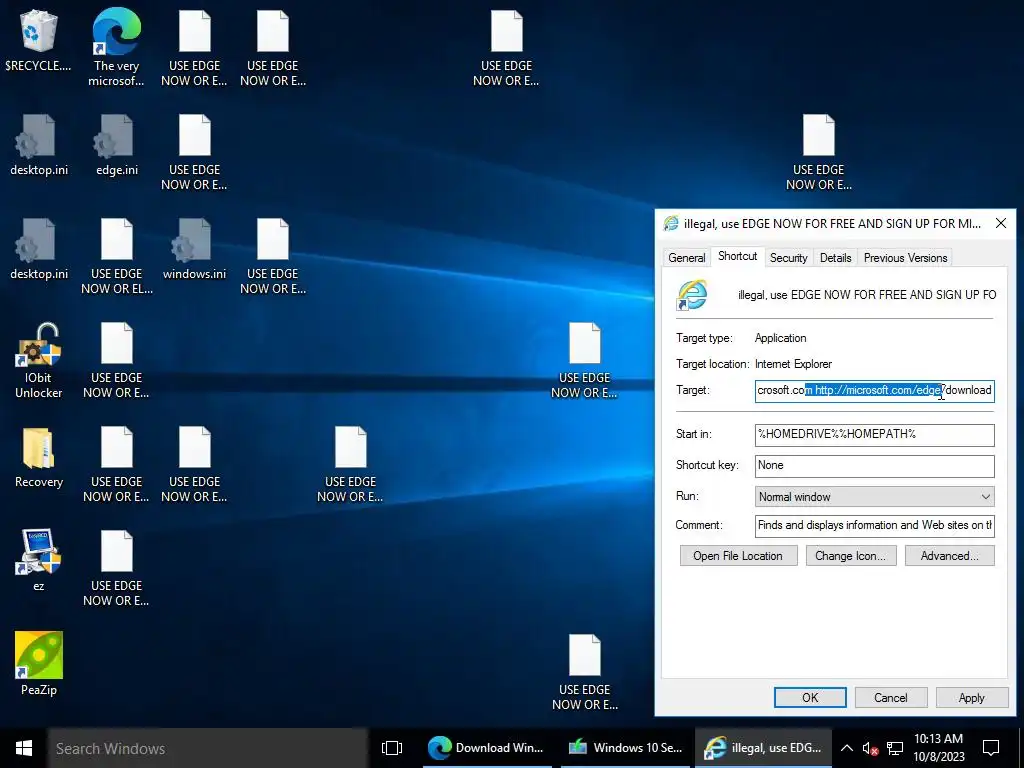Image resolution: width=1024 pixels, height=768 pixels.
Task: Select the ez shortcut icon
Action: point(38,560)
